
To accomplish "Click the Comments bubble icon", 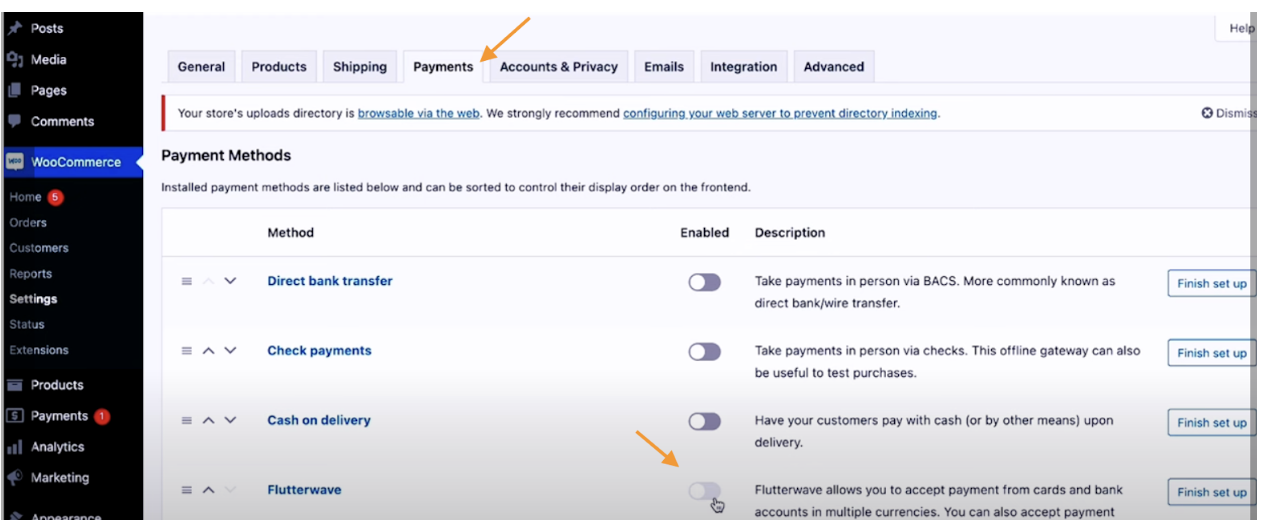I will [x=15, y=121].
